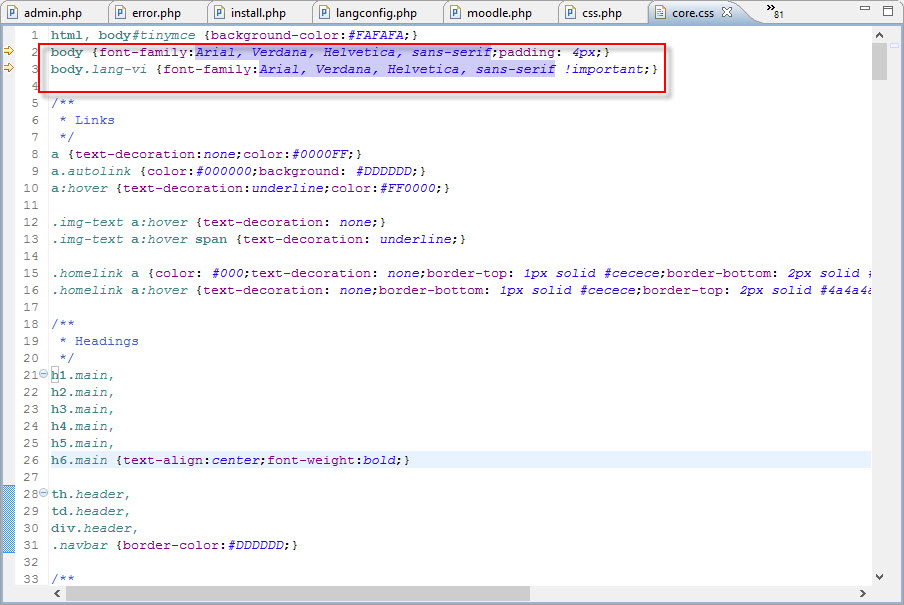Open the install.php editor tab

258,13
